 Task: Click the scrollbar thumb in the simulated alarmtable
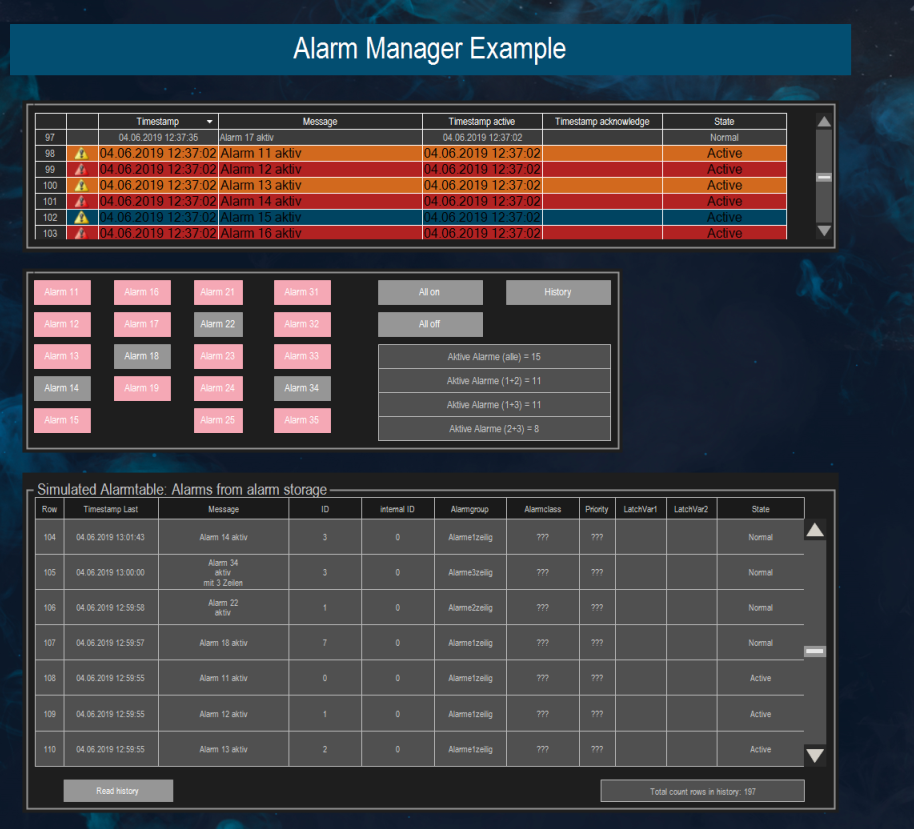click(x=815, y=651)
